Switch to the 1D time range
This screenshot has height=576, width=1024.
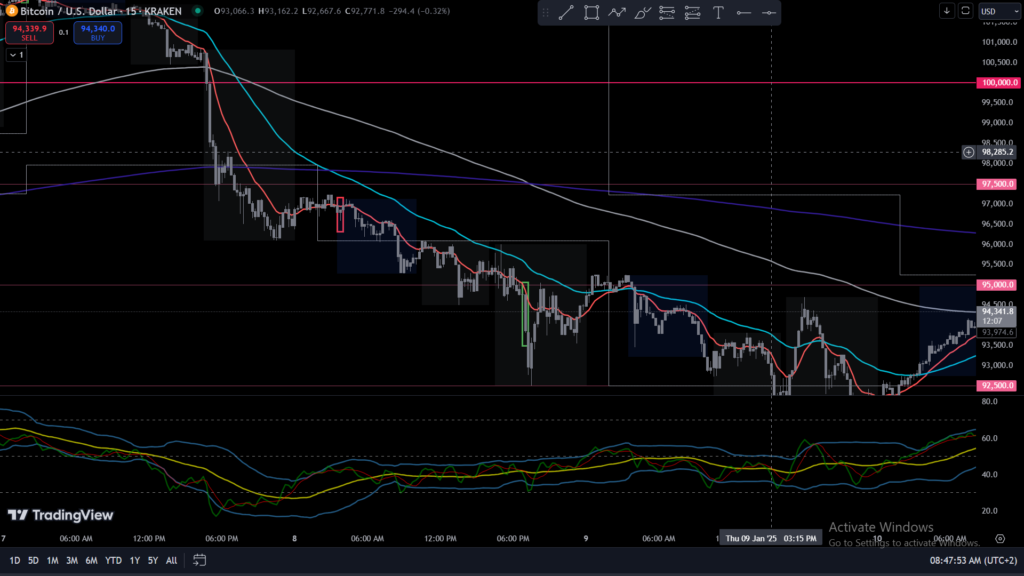point(15,560)
